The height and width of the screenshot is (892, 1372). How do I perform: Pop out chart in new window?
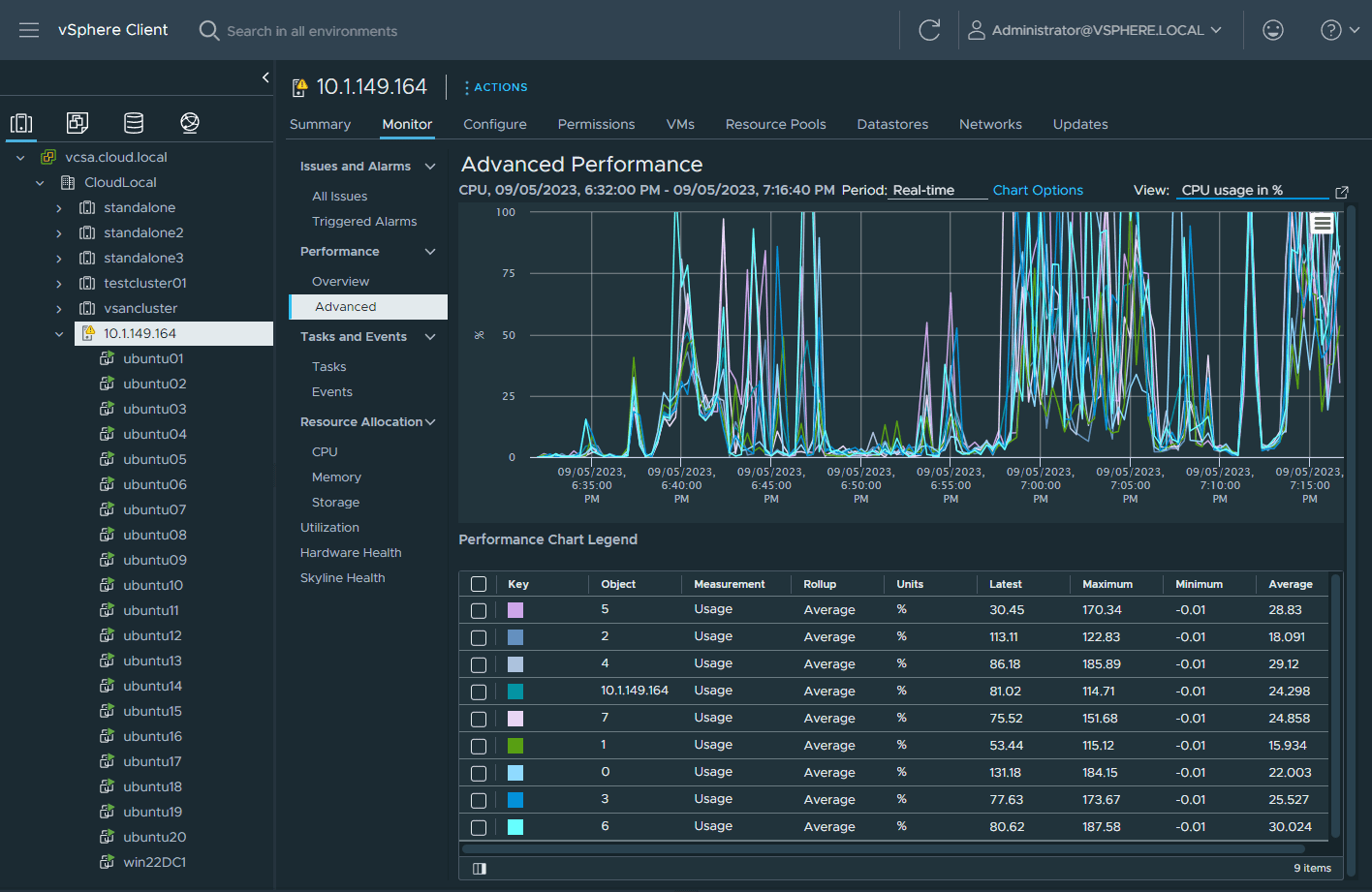[x=1342, y=192]
